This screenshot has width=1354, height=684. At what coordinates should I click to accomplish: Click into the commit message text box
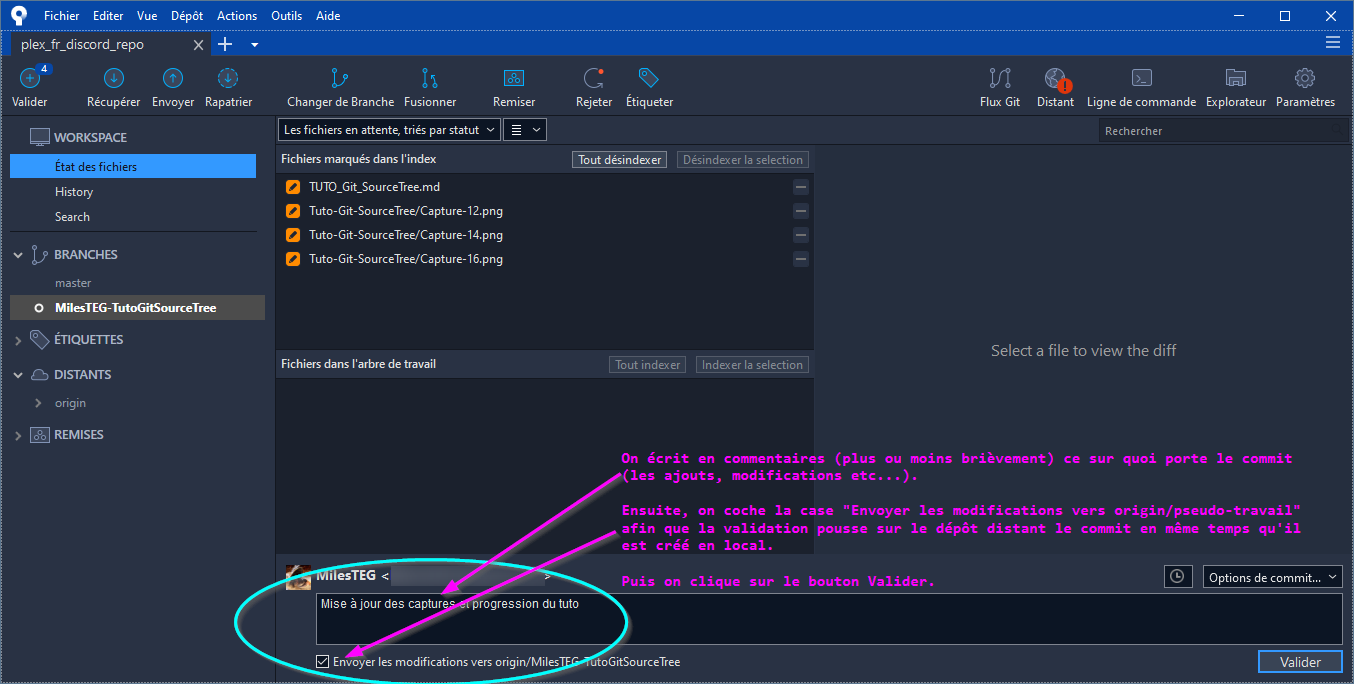pos(829,620)
